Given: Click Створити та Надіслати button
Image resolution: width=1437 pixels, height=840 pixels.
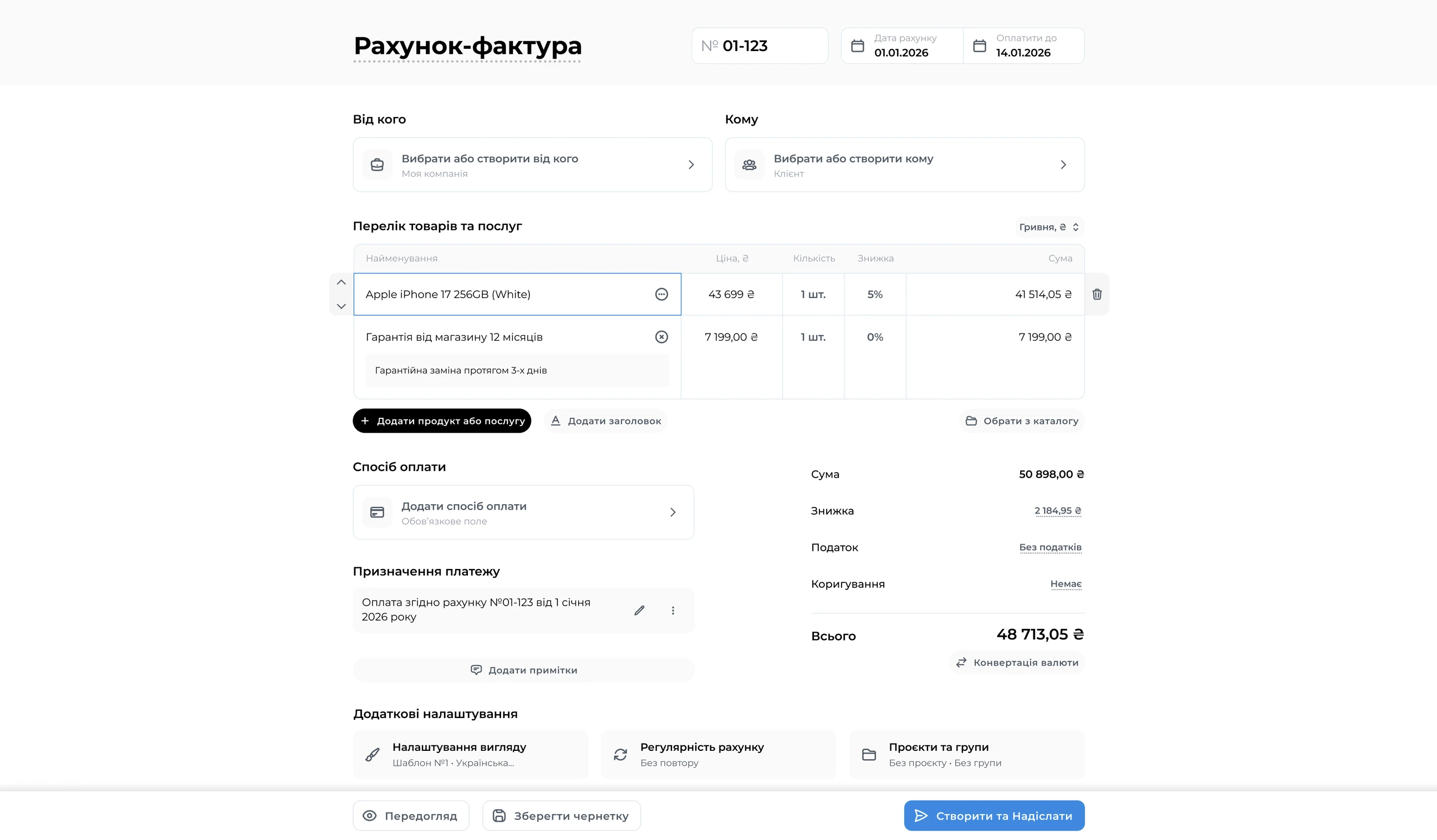Looking at the screenshot, I should [x=994, y=816].
